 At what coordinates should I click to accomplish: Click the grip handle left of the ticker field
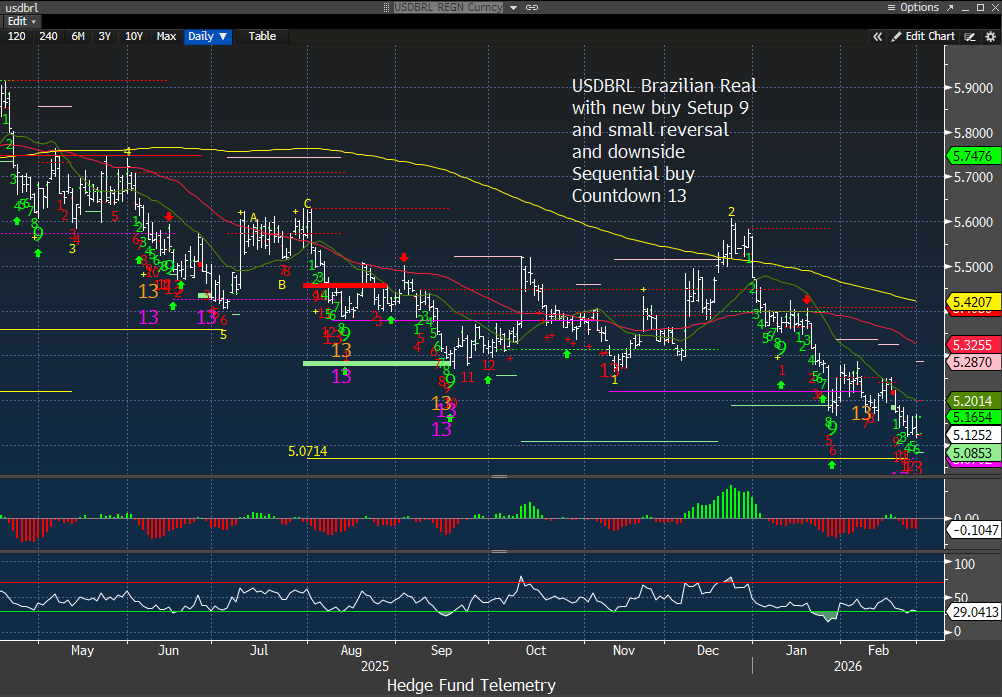tap(387, 7)
